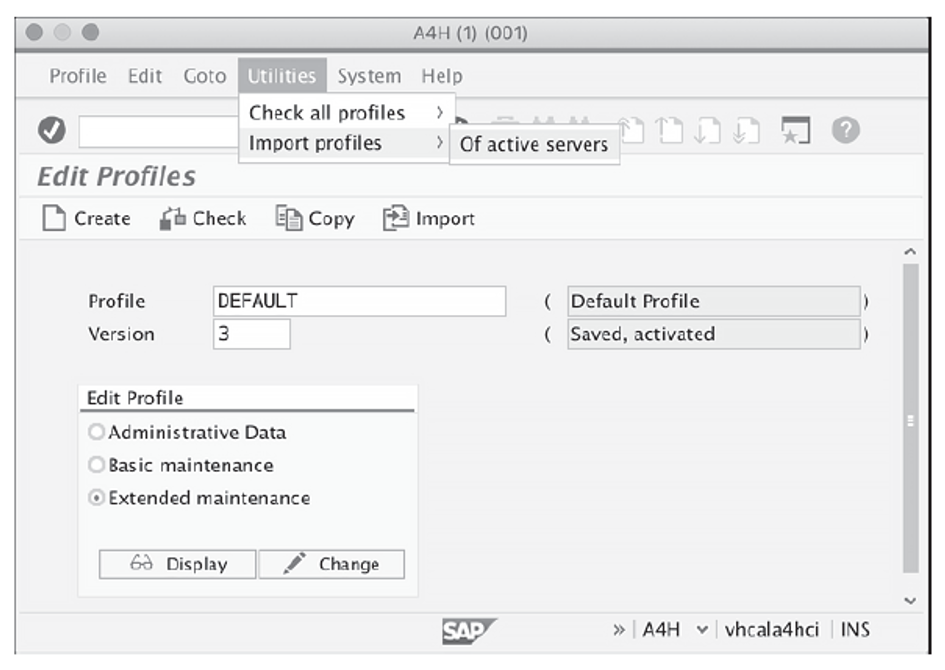Click the Import toolbar button label
This screenshot has height=670, width=945.
click(x=445, y=219)
